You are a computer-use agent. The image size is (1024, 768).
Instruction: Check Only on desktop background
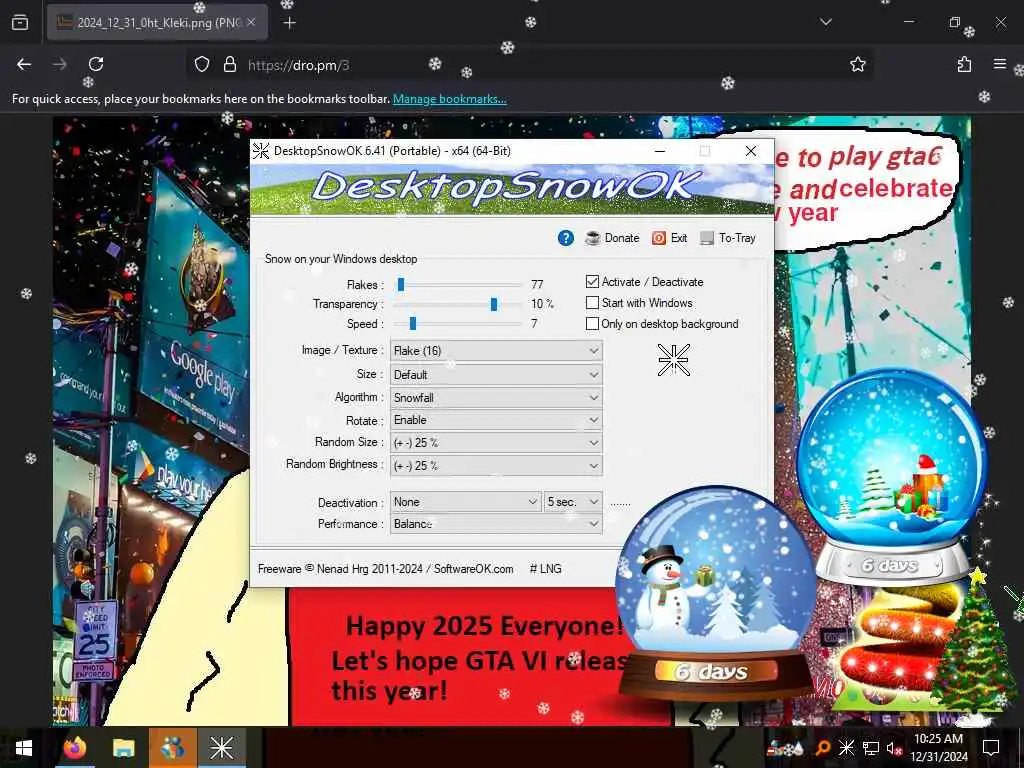[x=592, y=324]
